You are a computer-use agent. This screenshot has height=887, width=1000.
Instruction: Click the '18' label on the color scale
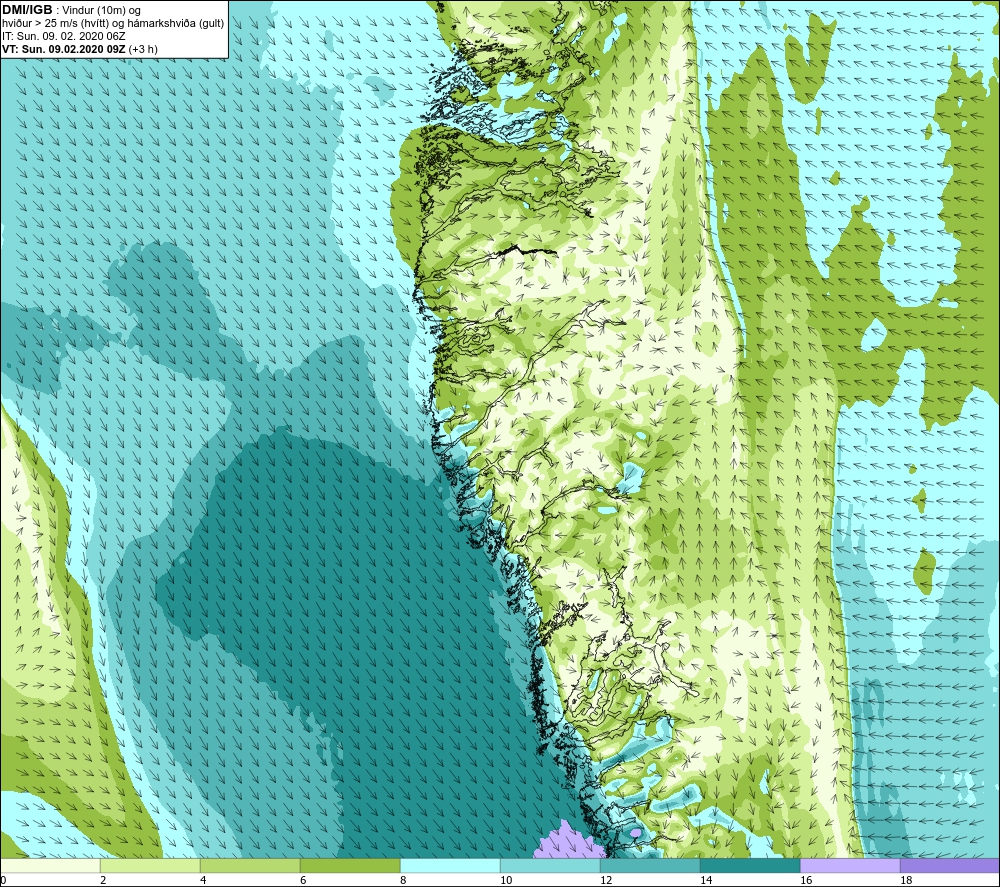pyautogui.click(x=906, y=881)
